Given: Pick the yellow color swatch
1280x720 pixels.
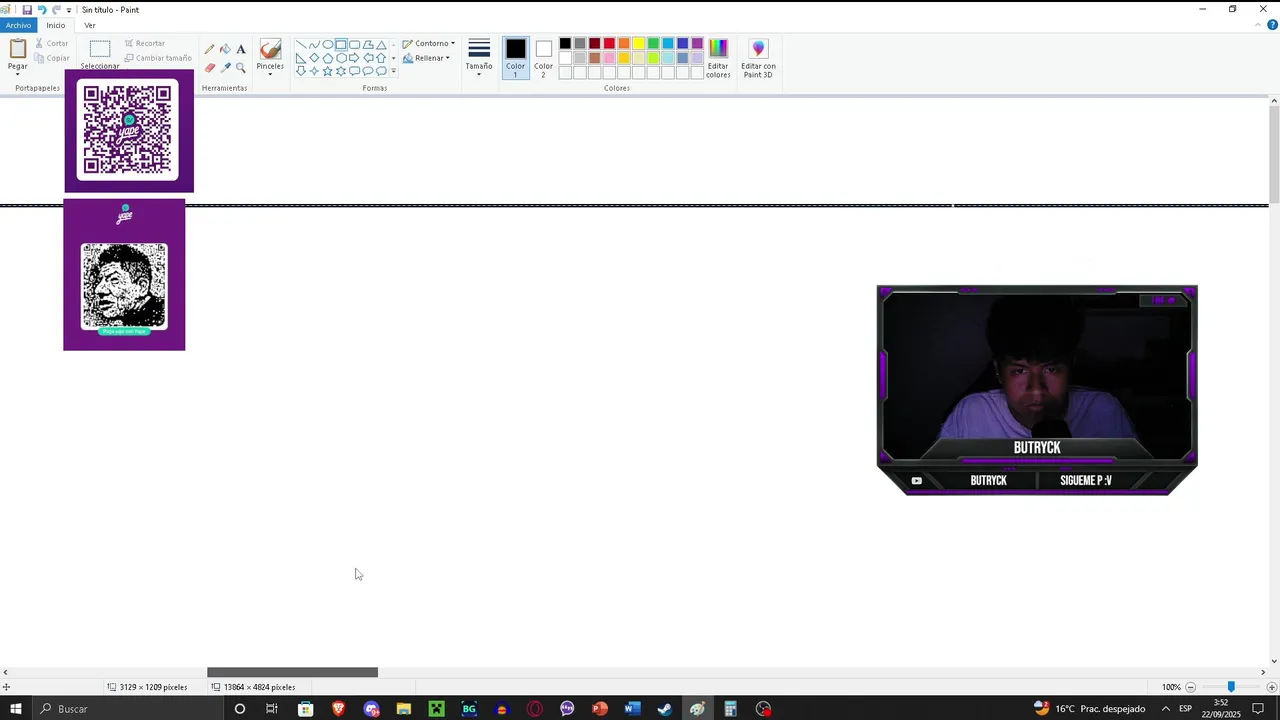Looking at the screenshot, I should coord(638,43).
